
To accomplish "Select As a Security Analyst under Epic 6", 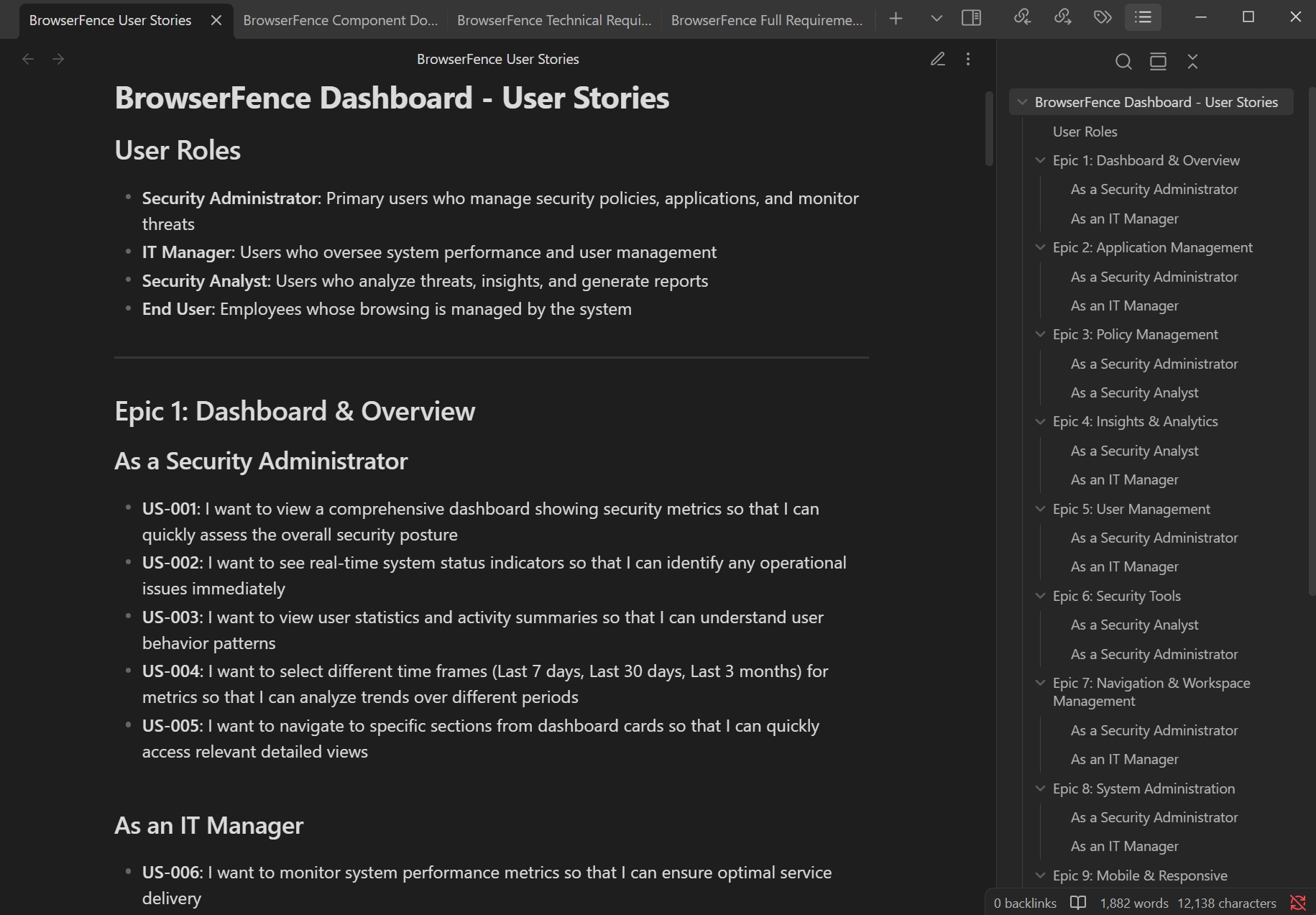I will pyautogui.click(x=1134, y=625).
